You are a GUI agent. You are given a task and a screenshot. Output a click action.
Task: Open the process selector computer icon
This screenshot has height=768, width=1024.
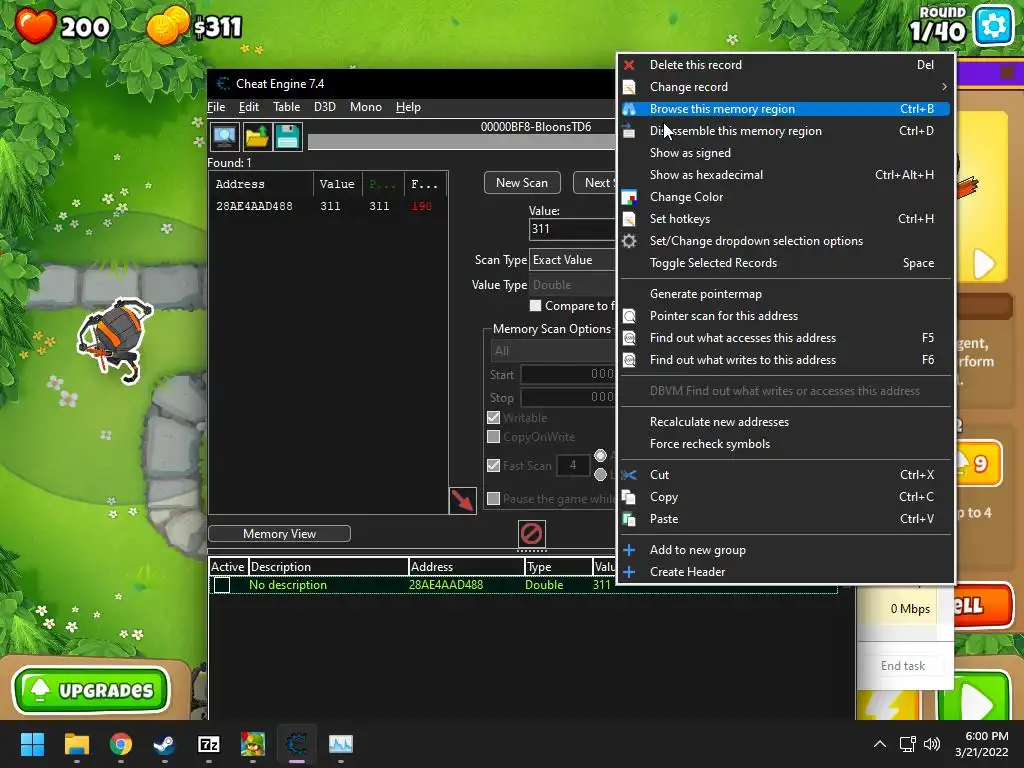click(224, 136)
